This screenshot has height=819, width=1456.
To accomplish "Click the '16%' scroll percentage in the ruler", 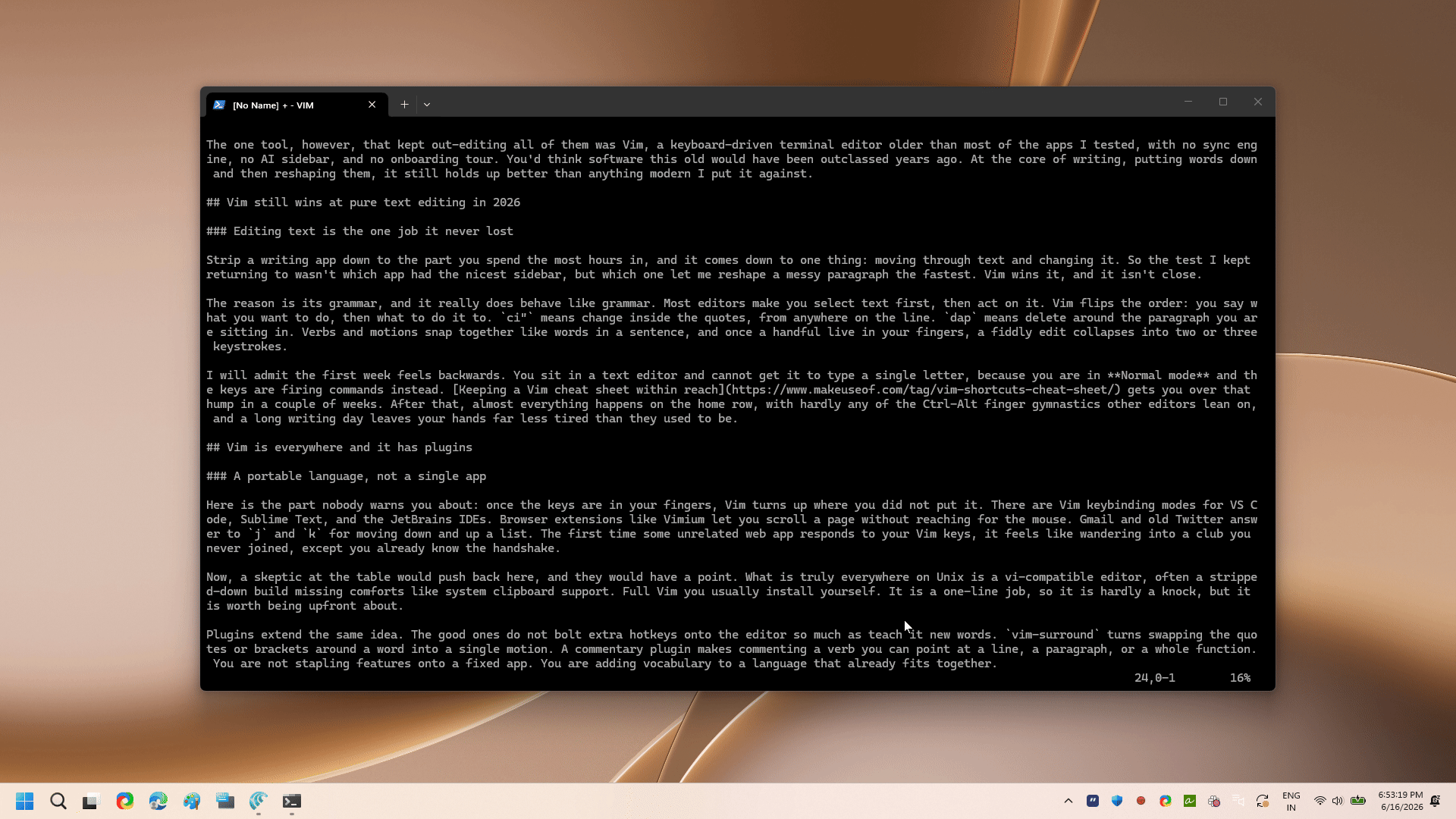I will pos(1241,678).
